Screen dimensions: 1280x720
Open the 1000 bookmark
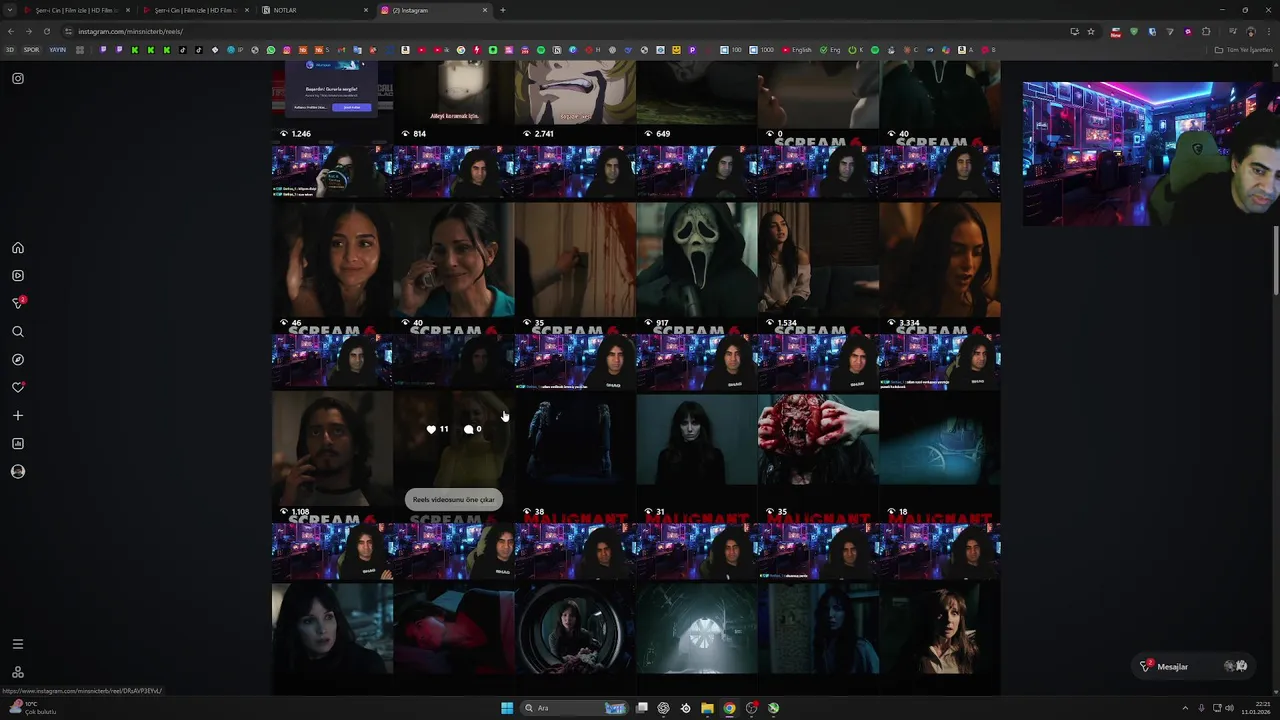(761, 50)
